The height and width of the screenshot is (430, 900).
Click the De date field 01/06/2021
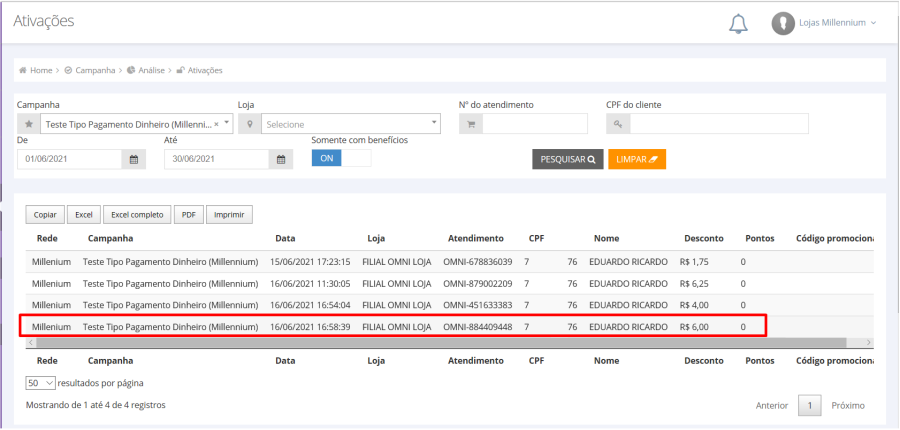click(69, 159)
